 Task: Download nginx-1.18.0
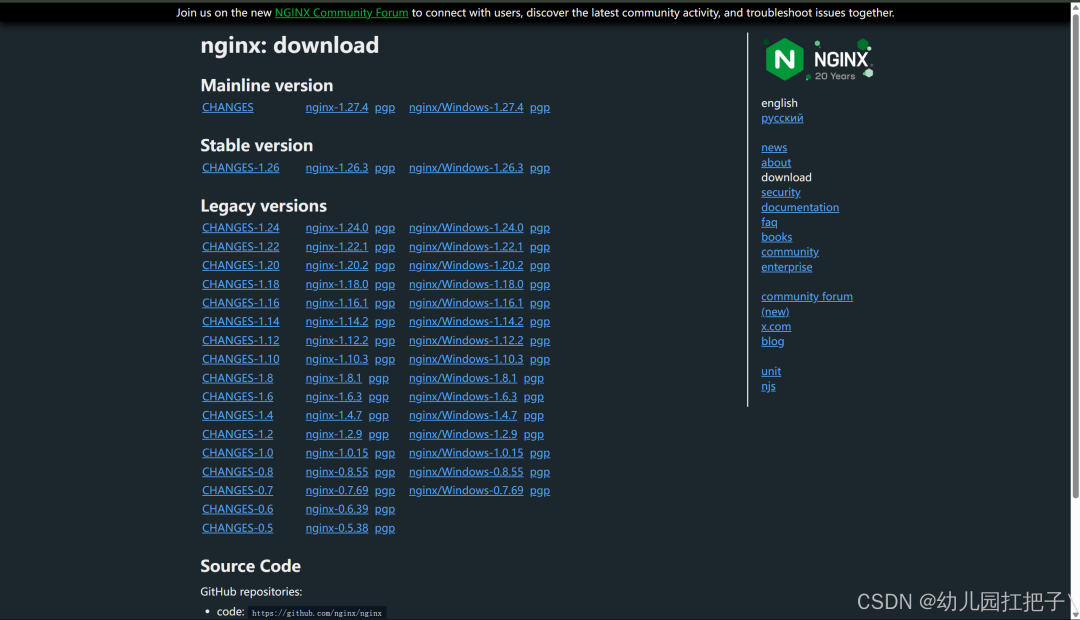(x=337, y=284)
